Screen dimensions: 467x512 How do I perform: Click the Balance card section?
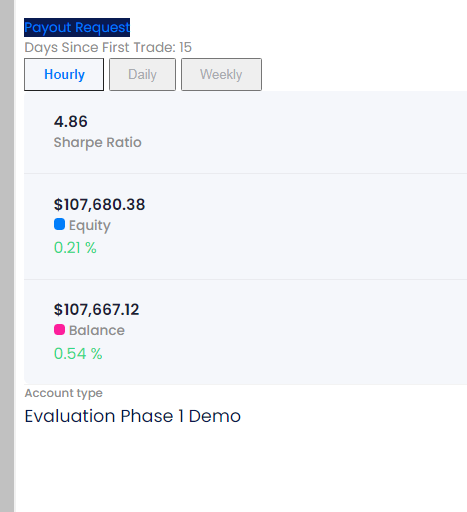pyautogui.click(x=245, y=332)
